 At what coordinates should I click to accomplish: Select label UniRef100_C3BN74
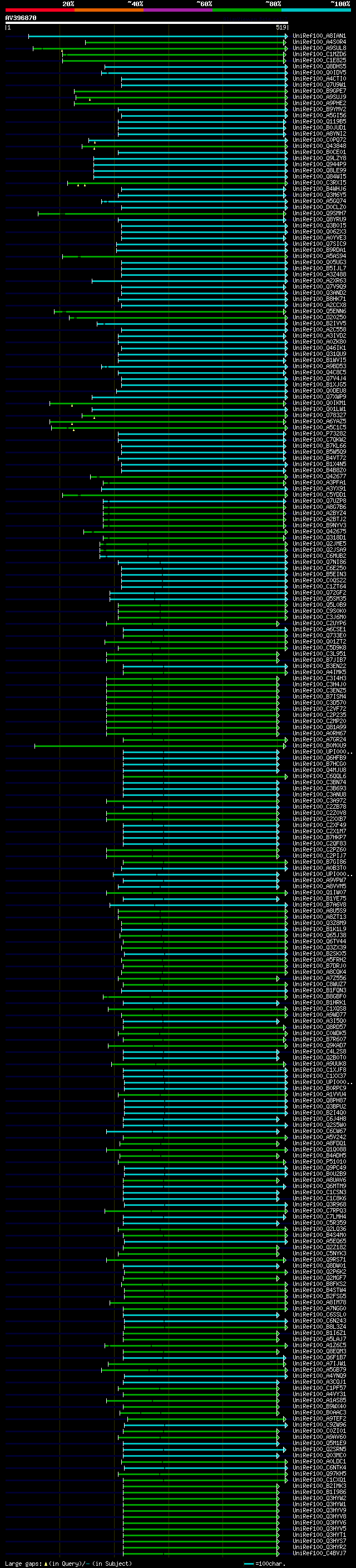(319, 782)
